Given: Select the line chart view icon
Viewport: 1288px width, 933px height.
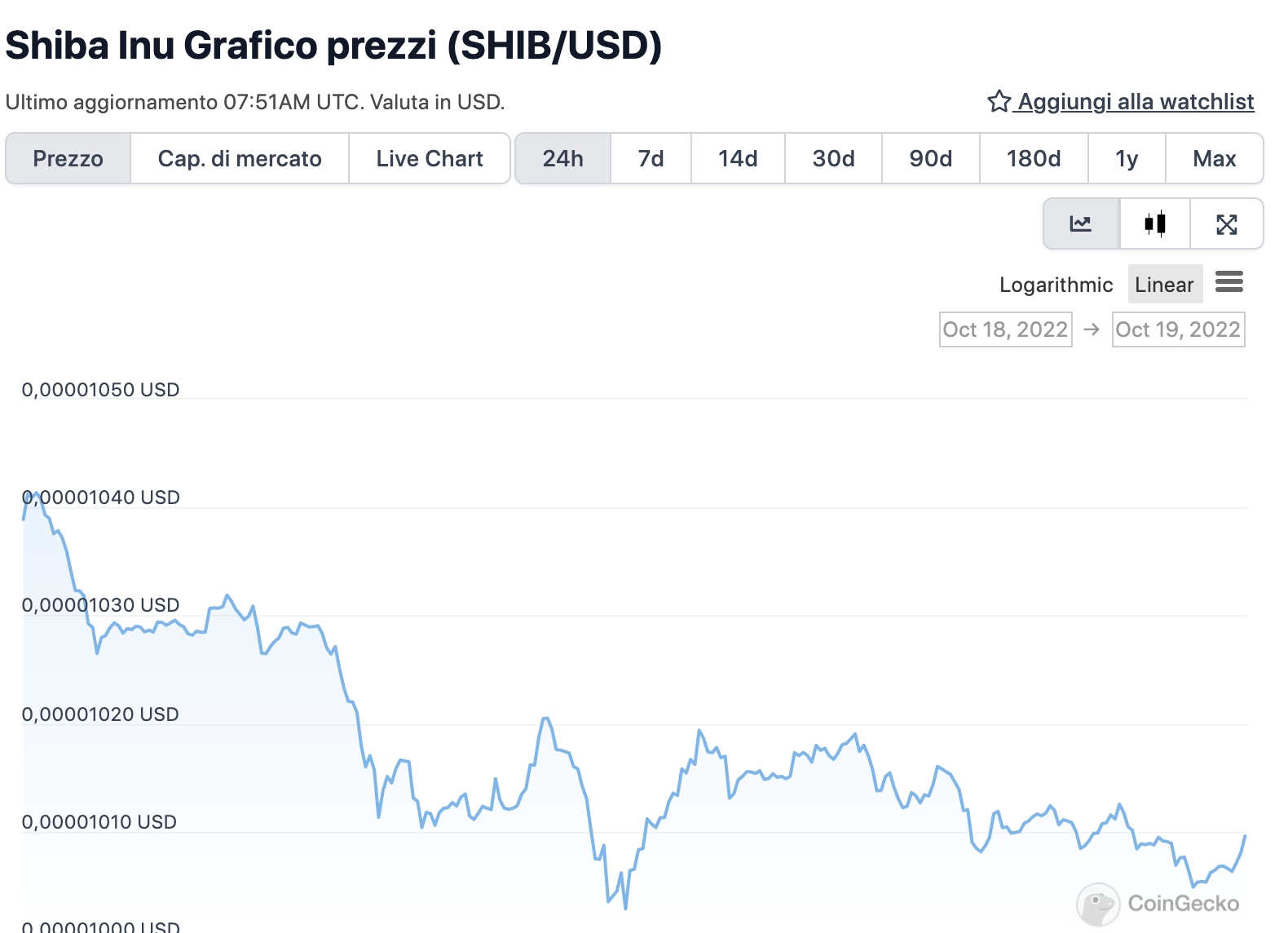Looking at the screenshot, I should pyautogui.click(x=1081, y=223).
